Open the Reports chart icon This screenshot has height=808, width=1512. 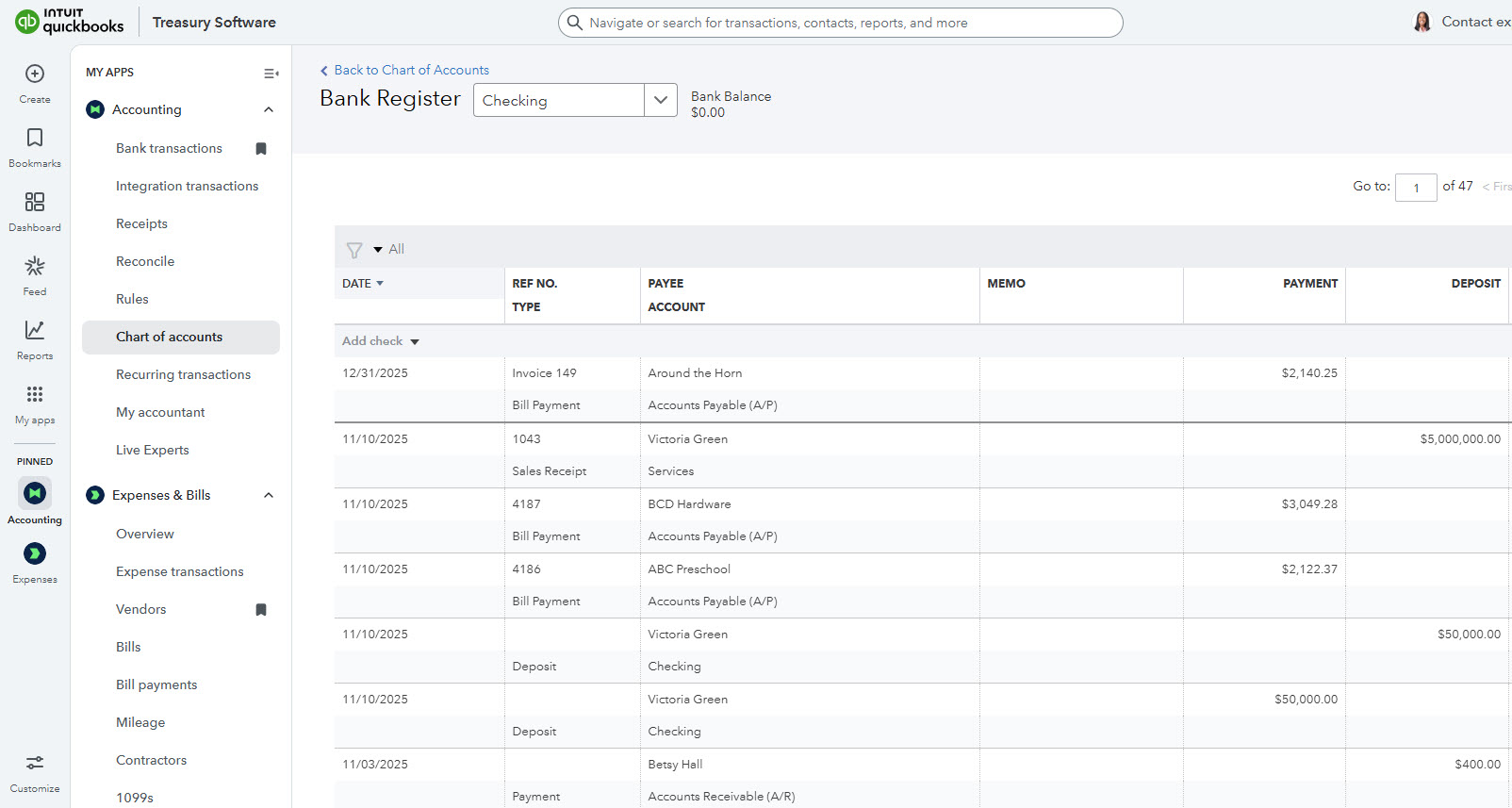tap(35, 330)
